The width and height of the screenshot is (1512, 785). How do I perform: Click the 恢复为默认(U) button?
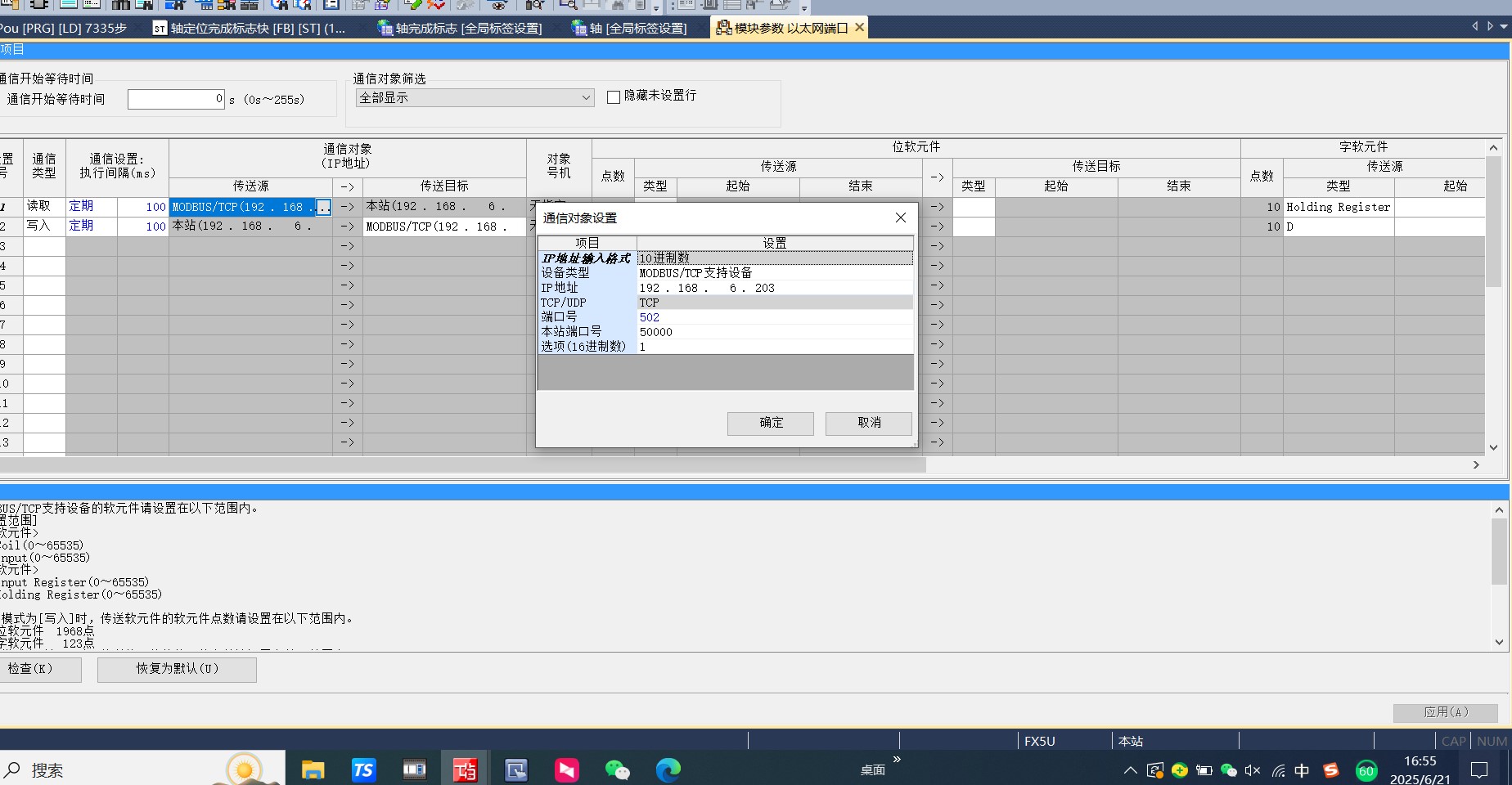[177, 669]
